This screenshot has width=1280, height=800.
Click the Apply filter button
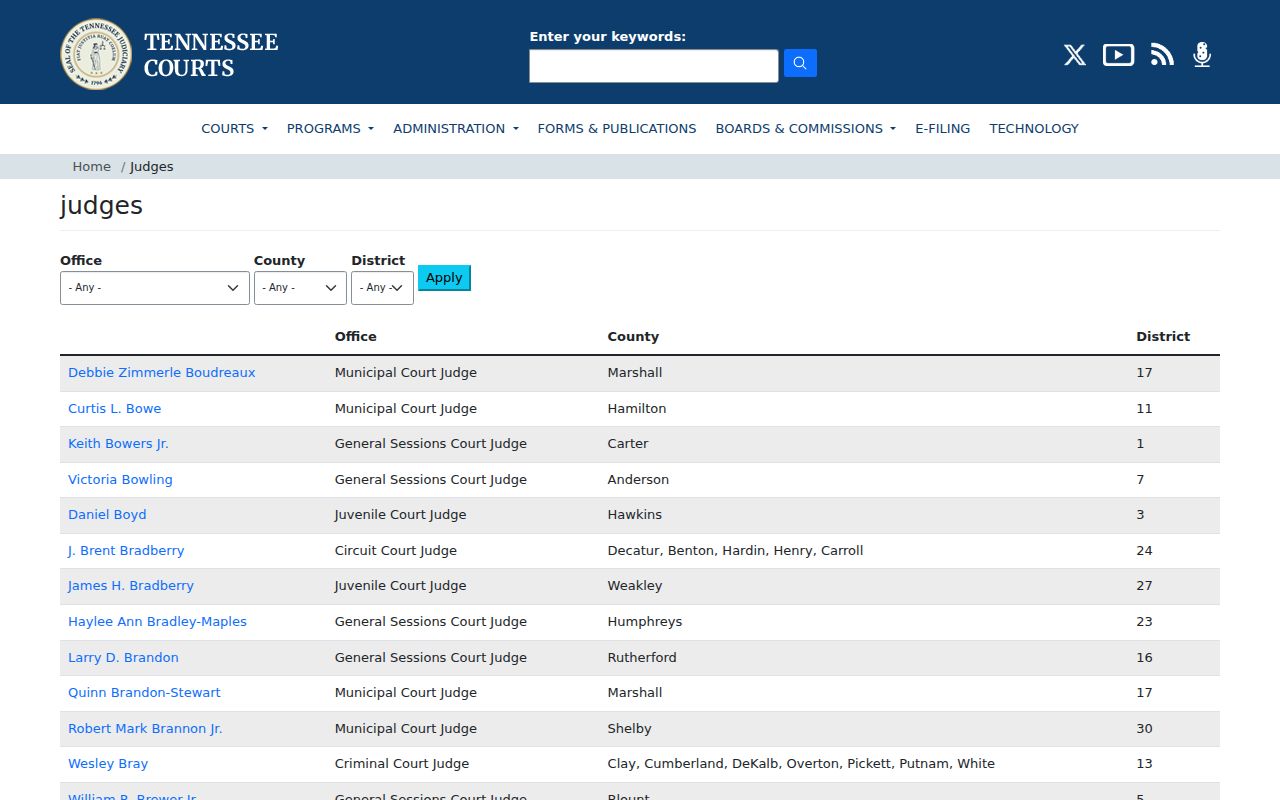coord(444,278)
